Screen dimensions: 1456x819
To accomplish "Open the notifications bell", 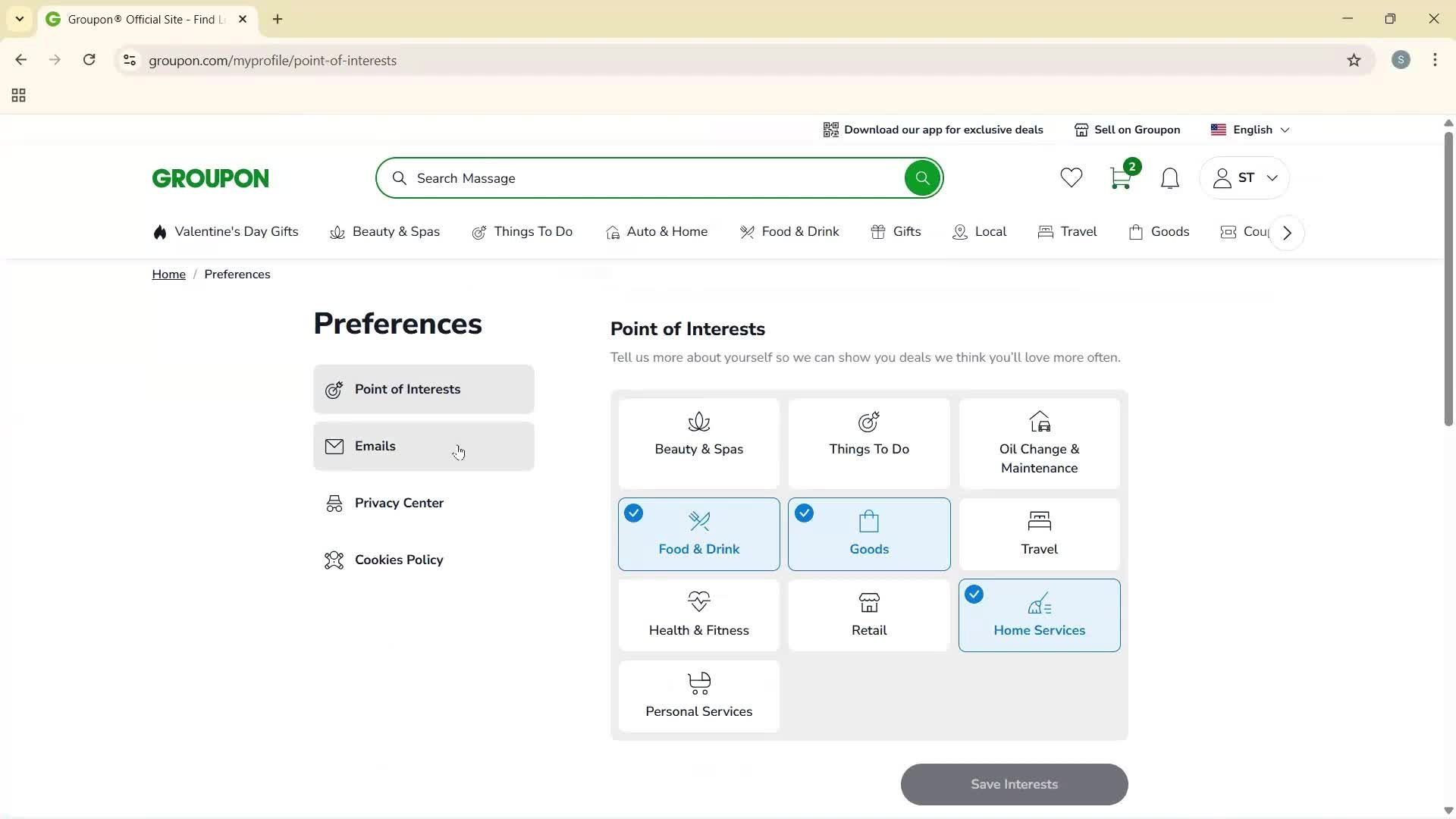I will 1169,177.
